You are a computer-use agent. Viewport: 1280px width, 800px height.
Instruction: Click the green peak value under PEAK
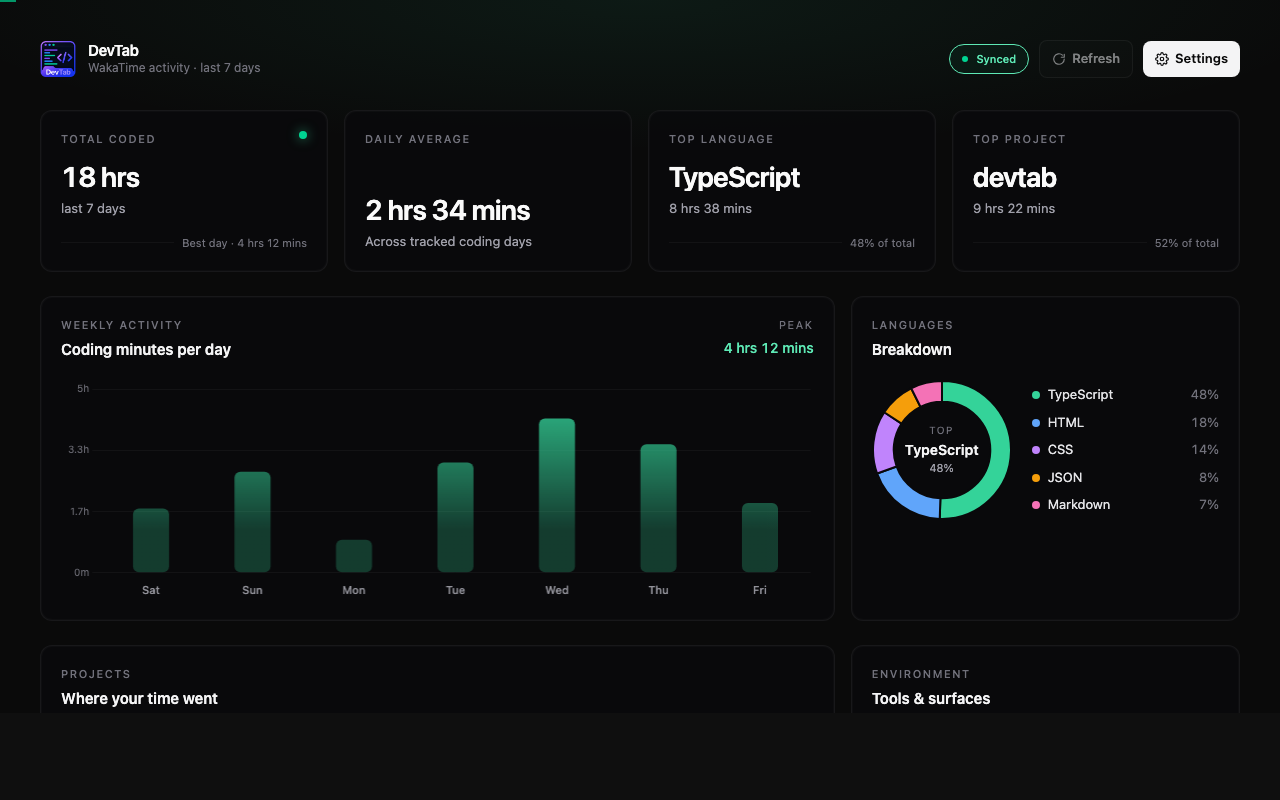(769, 349)
